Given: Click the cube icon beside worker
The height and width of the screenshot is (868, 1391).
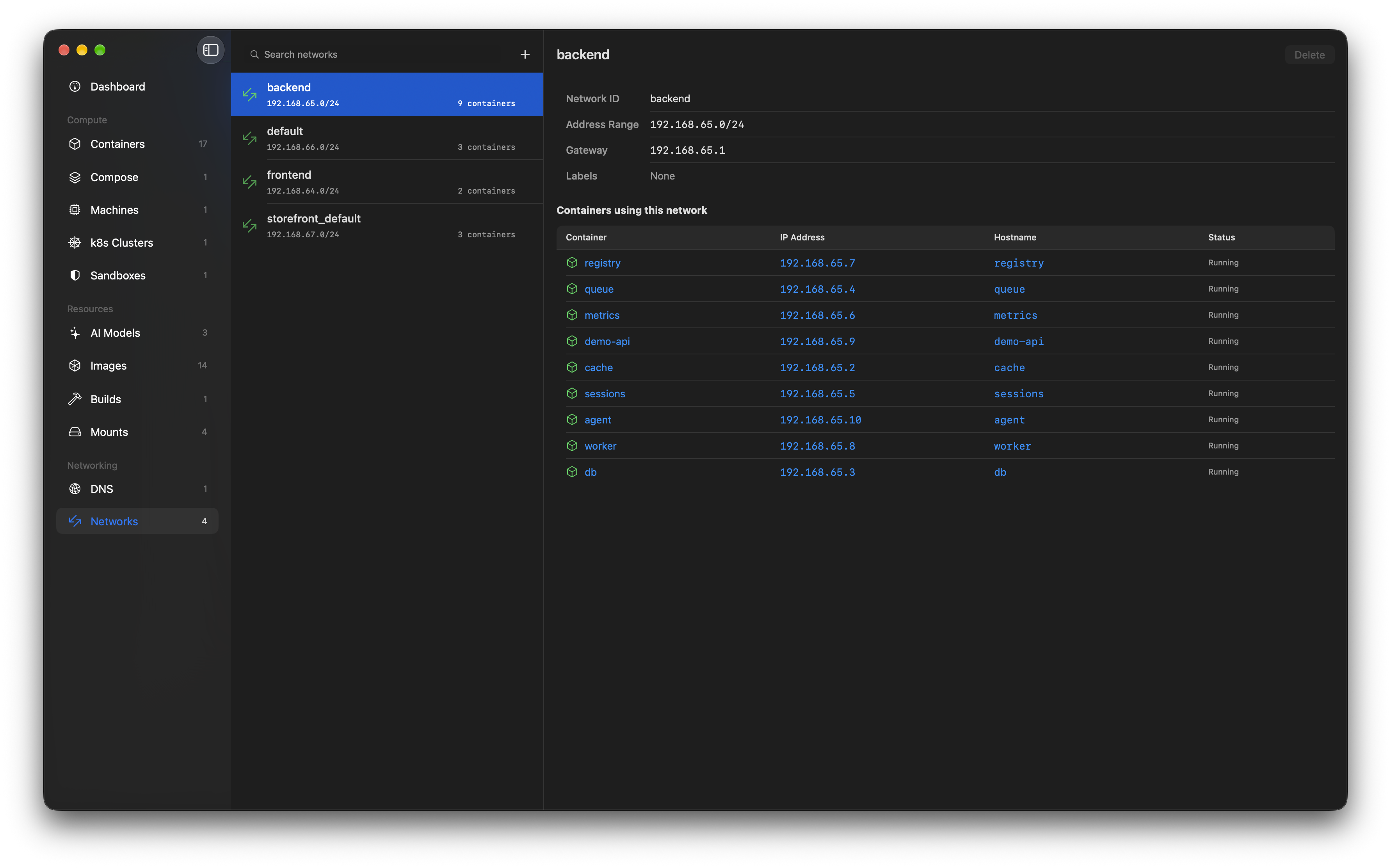Looking at the screenshot, I should [x=572, y=446].
